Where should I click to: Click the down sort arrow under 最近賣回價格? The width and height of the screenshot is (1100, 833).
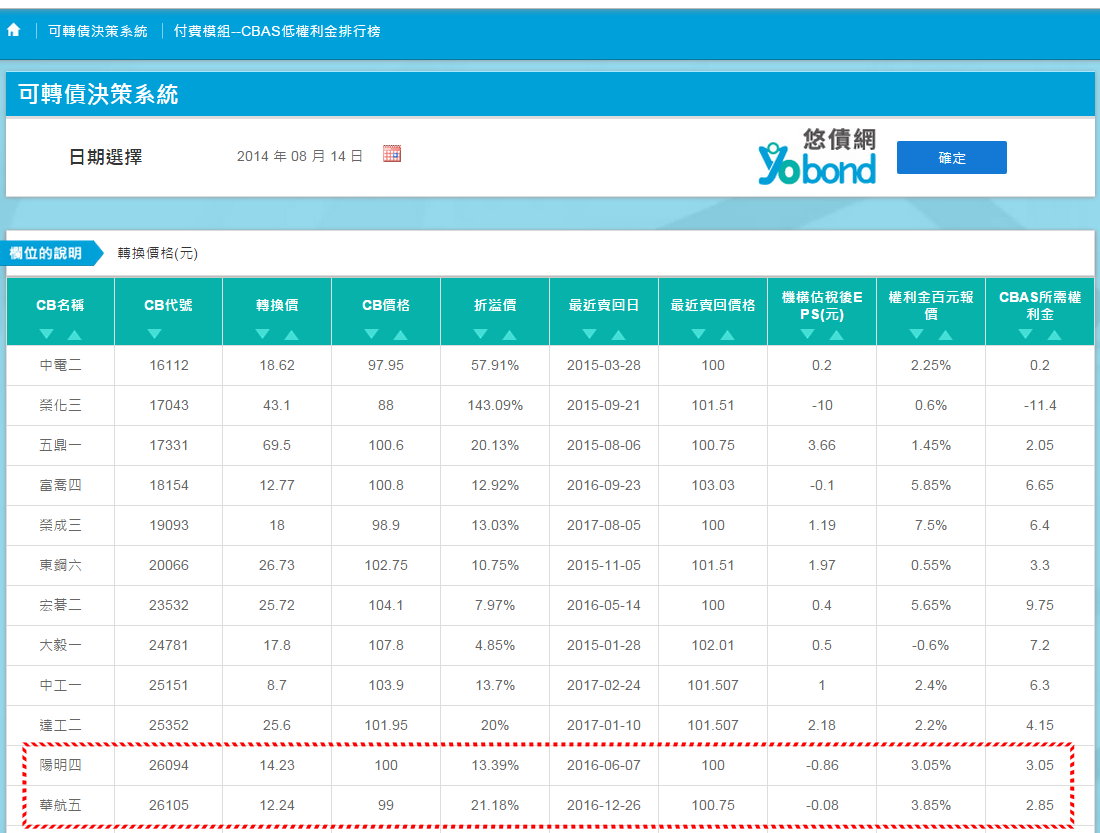[698, 334]
